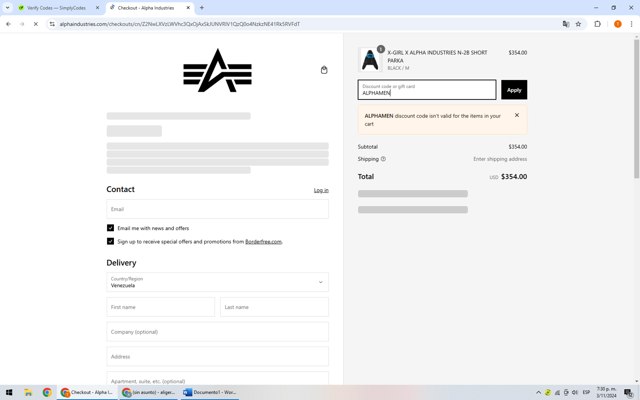Click the First name field

coord(160,307)
